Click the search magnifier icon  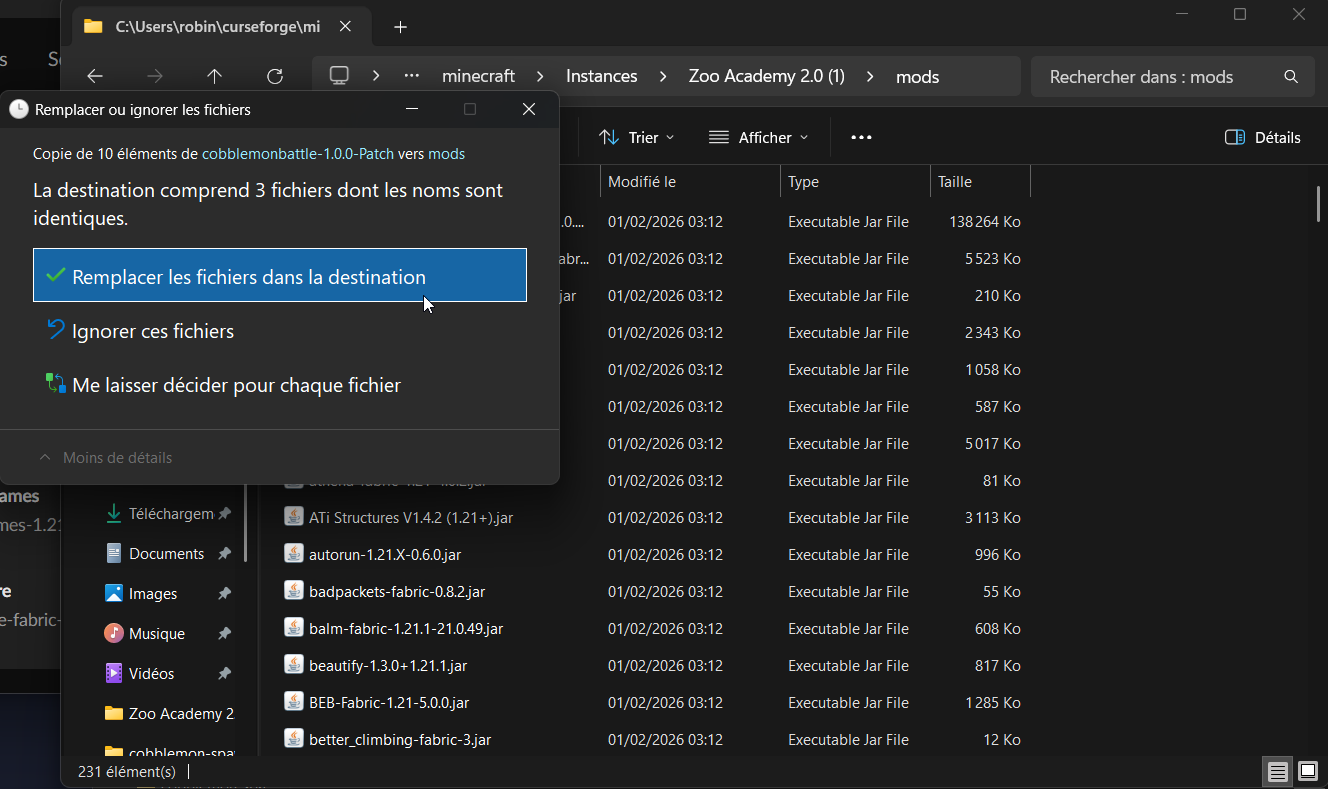pyautogui.click(x=1291, y=77)
